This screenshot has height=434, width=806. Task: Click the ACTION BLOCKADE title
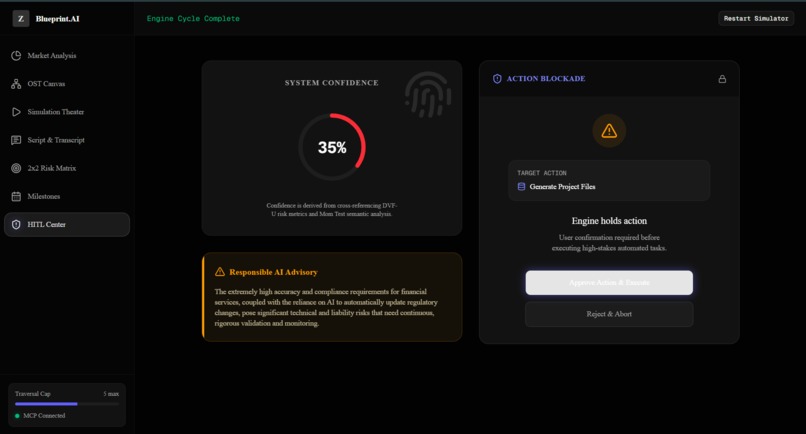click(x=546, y=79)
